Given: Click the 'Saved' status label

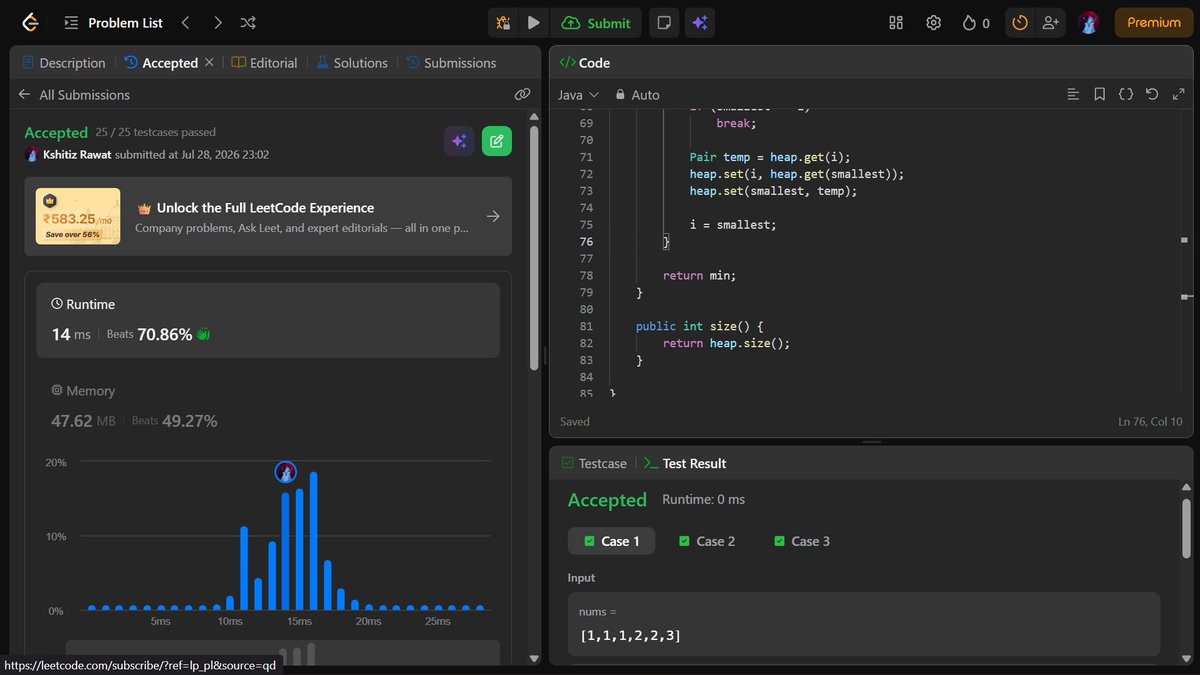Looking at the screenshot, I should (574, 421).
